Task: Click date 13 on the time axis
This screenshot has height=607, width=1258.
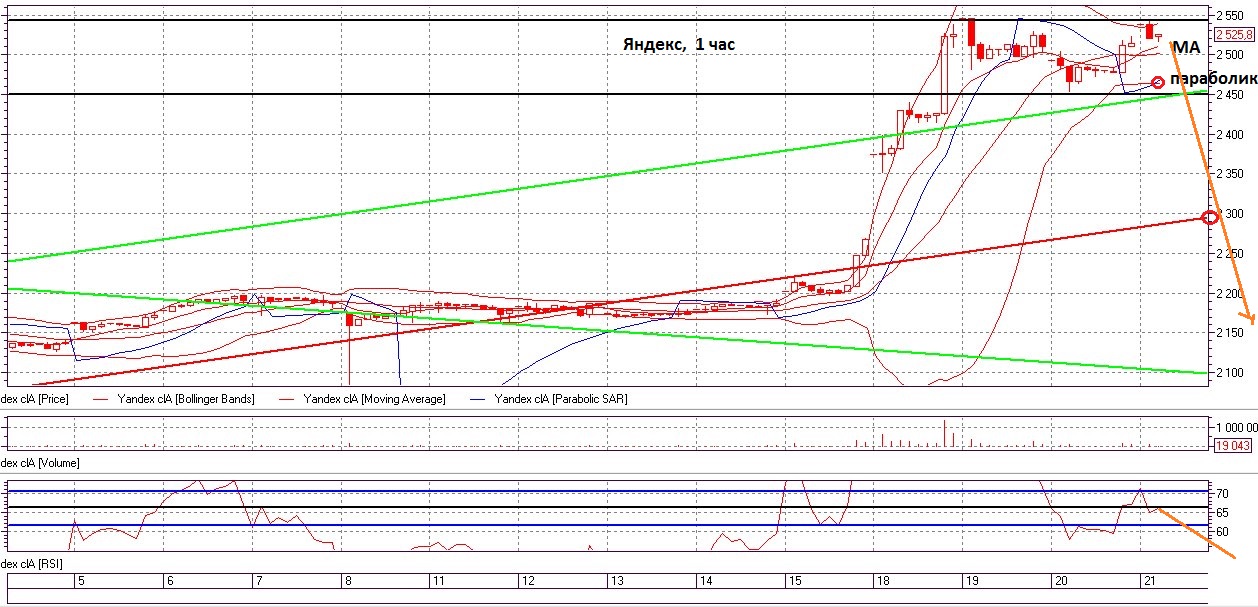Action: [616, 581]
